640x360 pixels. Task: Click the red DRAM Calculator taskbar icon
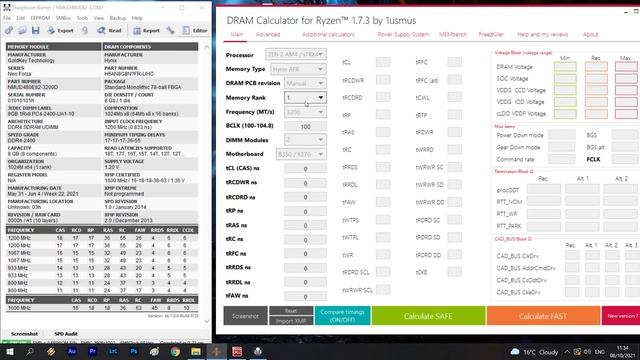[237, 351]
